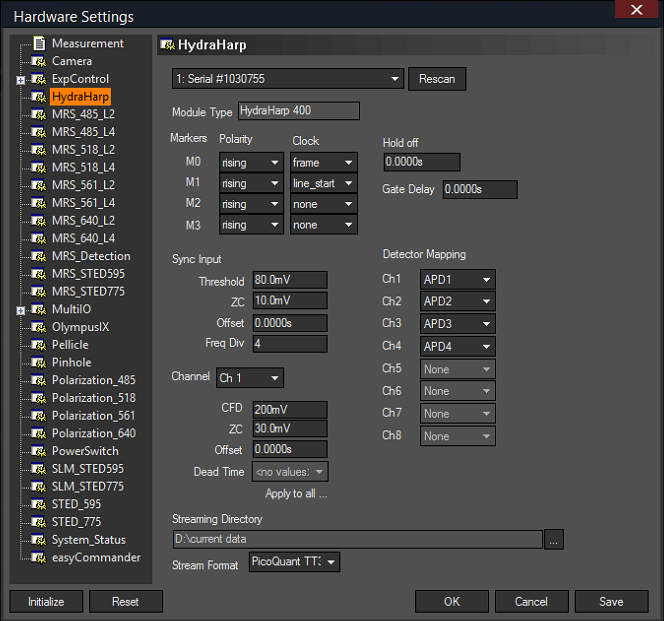
Task: Open Ch1 detector mapping APD1 dropdown
Action: click(458, 280)
